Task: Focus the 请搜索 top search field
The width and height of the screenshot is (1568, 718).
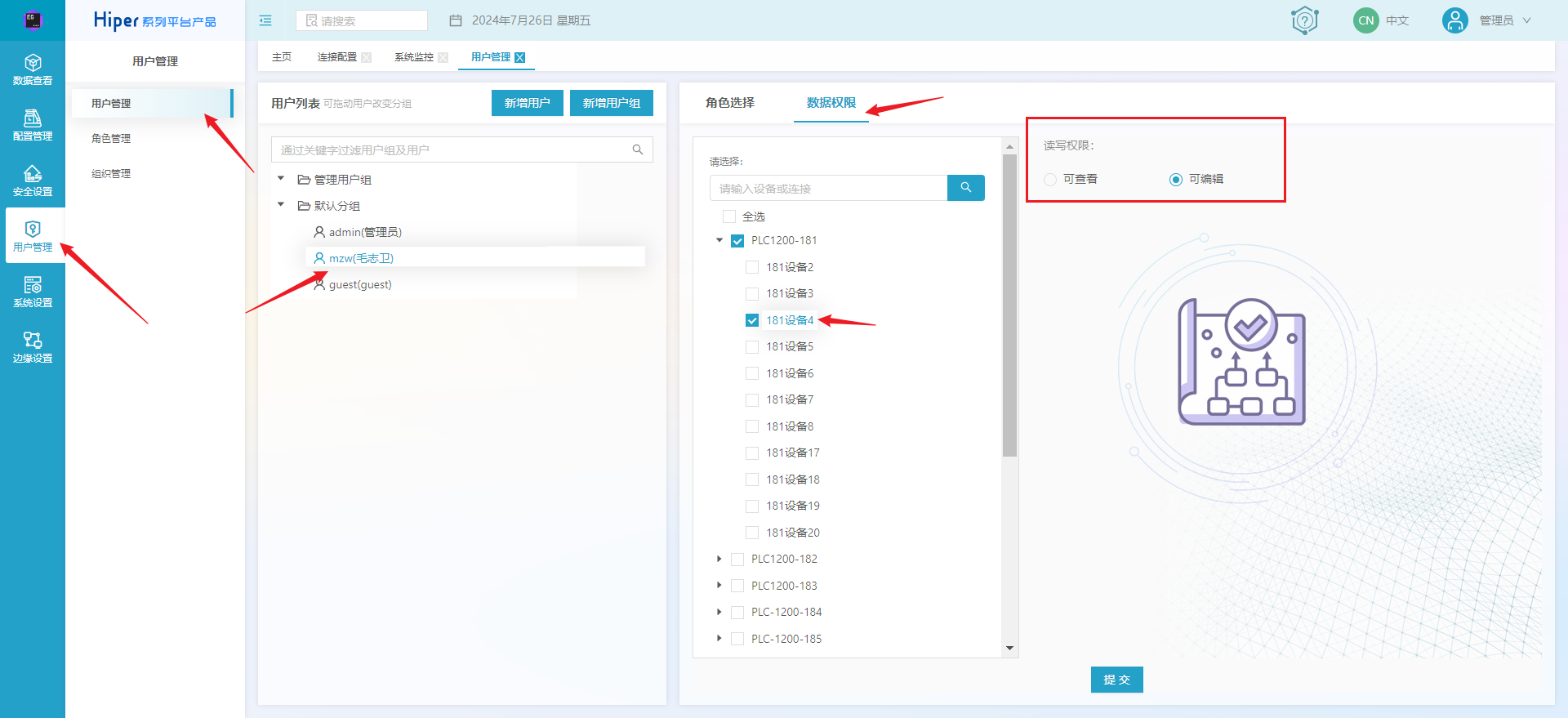Action: pyautogui.click(x=362, y=20)
